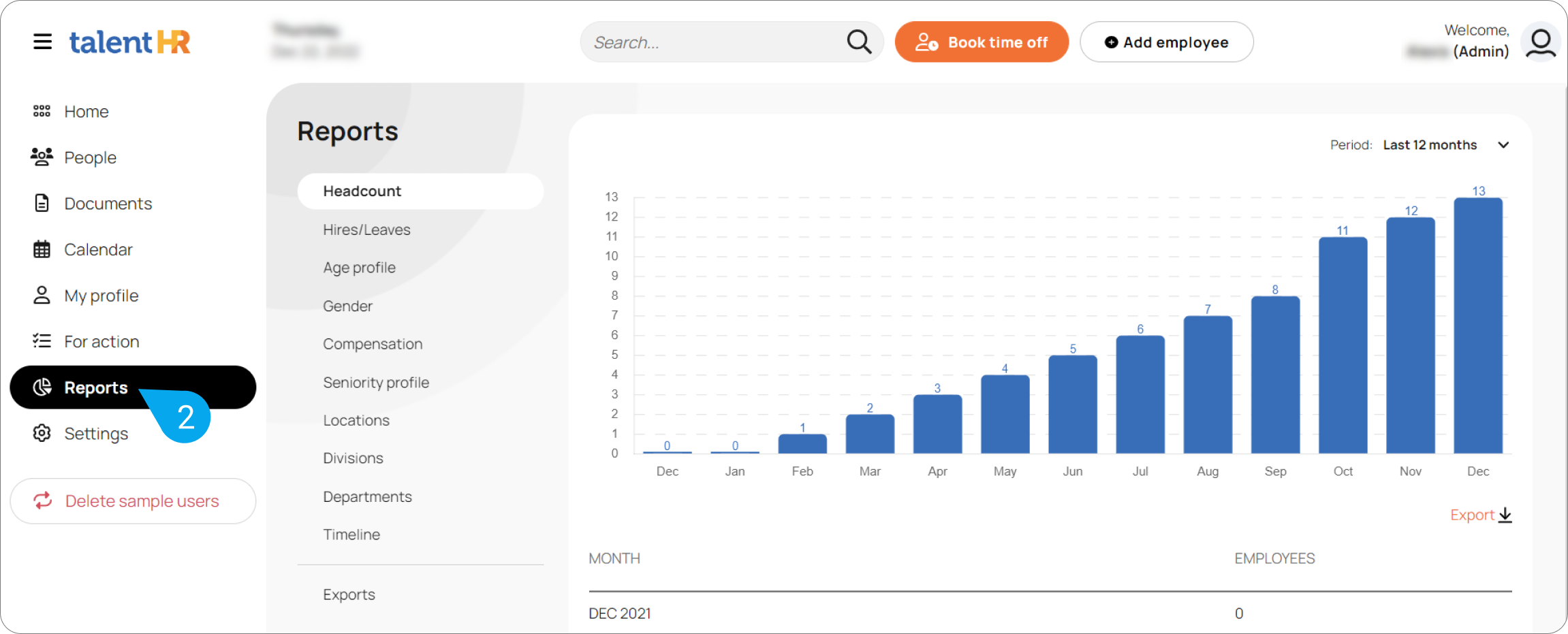Viewport: 1568px width, 634px height.
Task: Select the Locations report
Action: click(356, 420)
